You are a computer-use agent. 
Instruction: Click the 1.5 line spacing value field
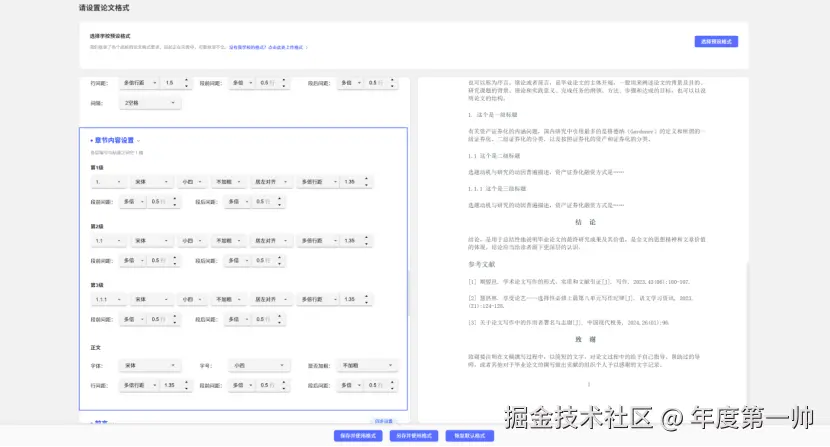(x=172, y=83)
